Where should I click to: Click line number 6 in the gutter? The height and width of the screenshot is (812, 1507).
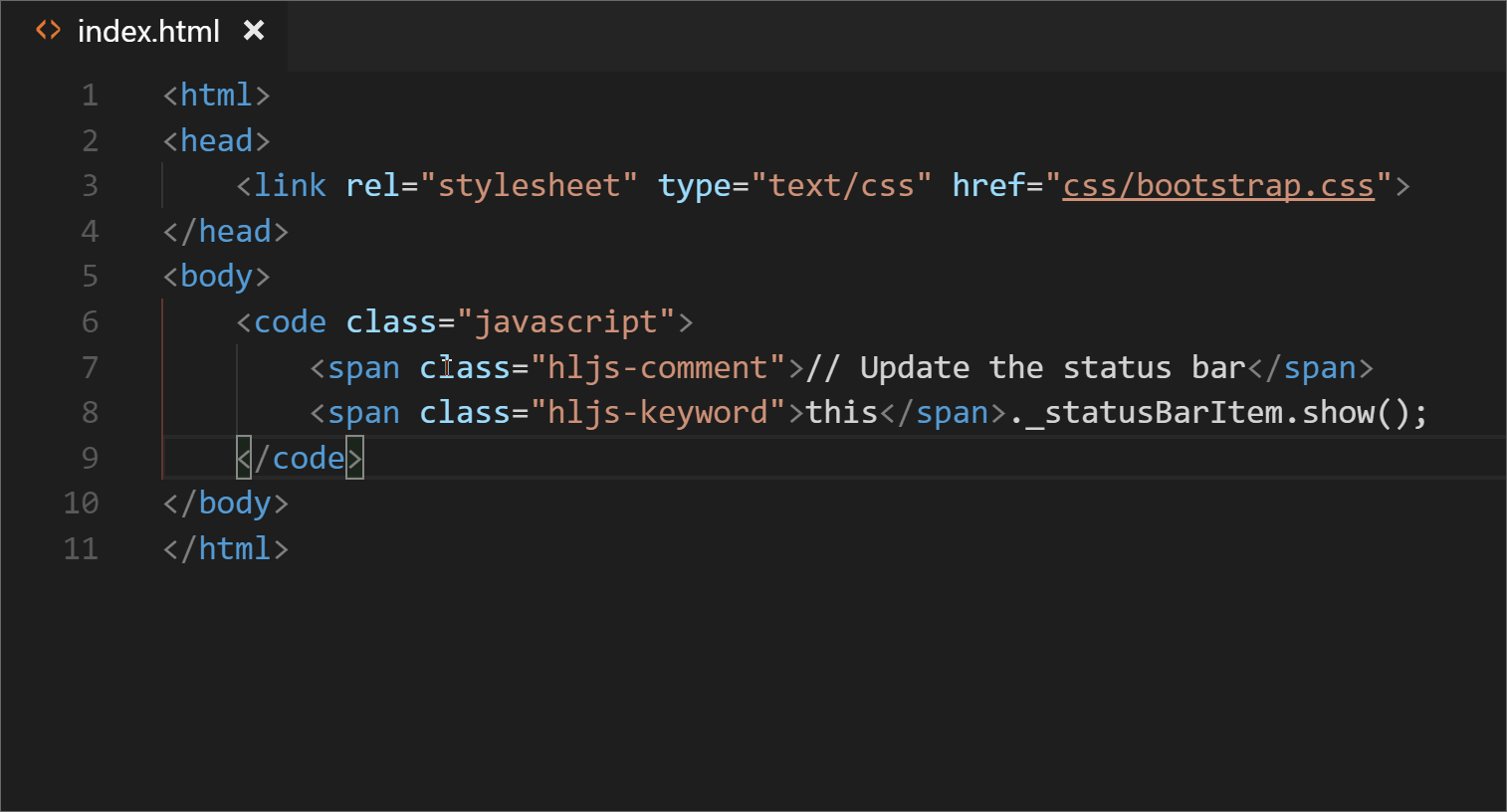click(x=90, y=321)
